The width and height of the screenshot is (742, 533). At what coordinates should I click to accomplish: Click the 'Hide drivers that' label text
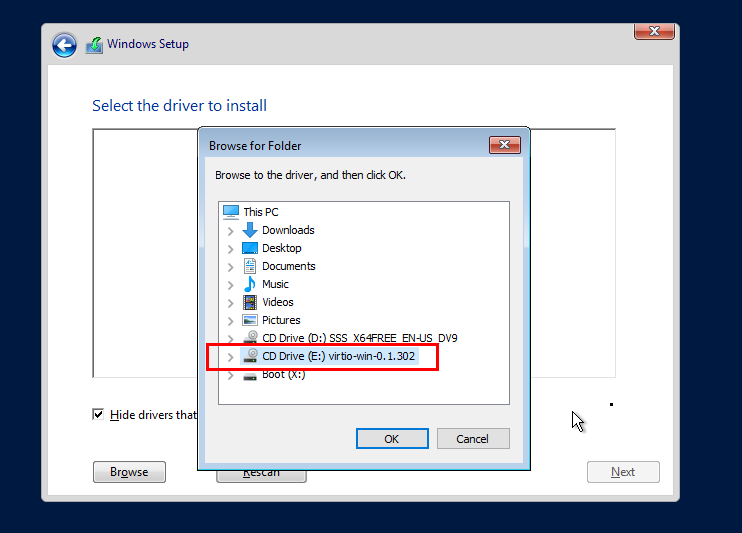[x=153, y=415]
